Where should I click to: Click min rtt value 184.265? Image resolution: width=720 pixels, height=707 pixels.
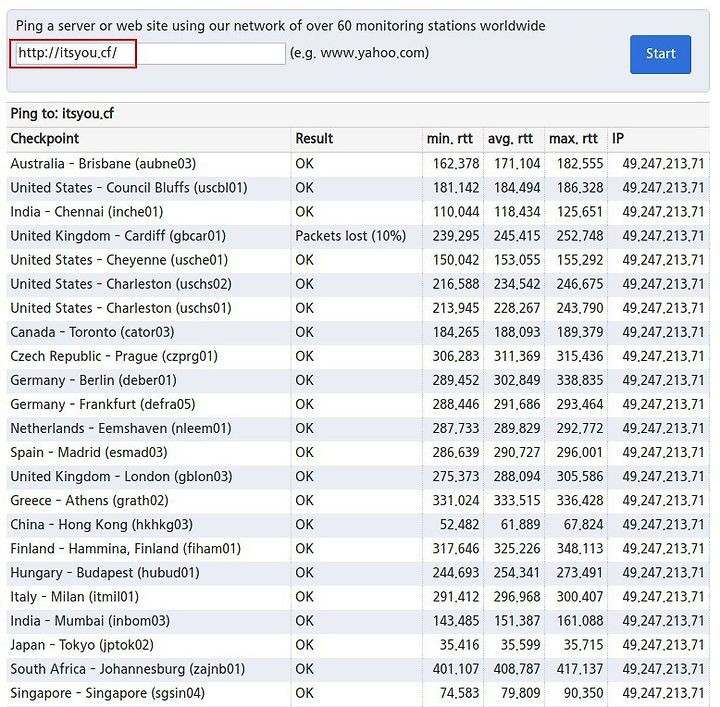pos(456,332)
